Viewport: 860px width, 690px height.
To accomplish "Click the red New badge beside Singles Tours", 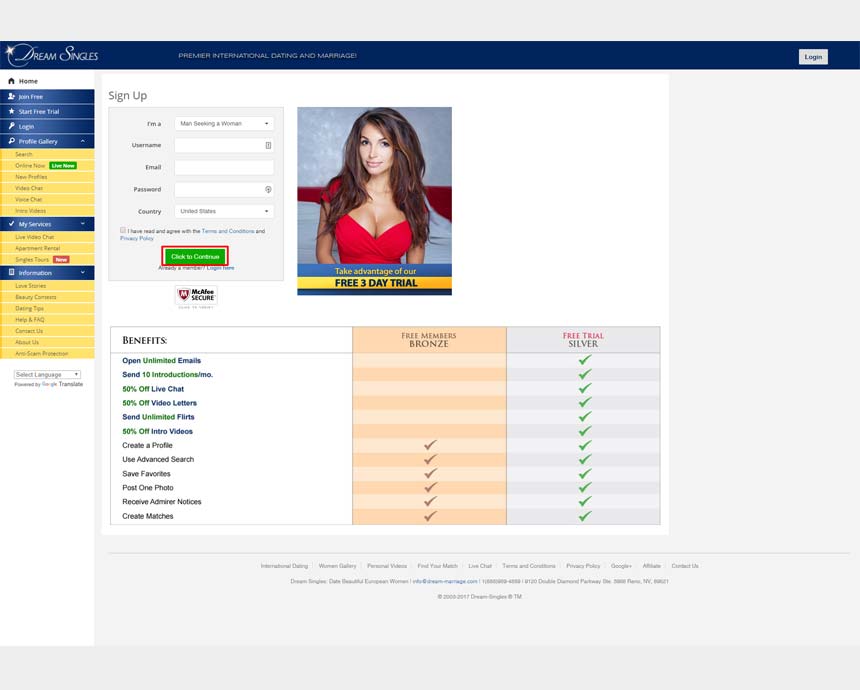I will [x=61, y=259].
